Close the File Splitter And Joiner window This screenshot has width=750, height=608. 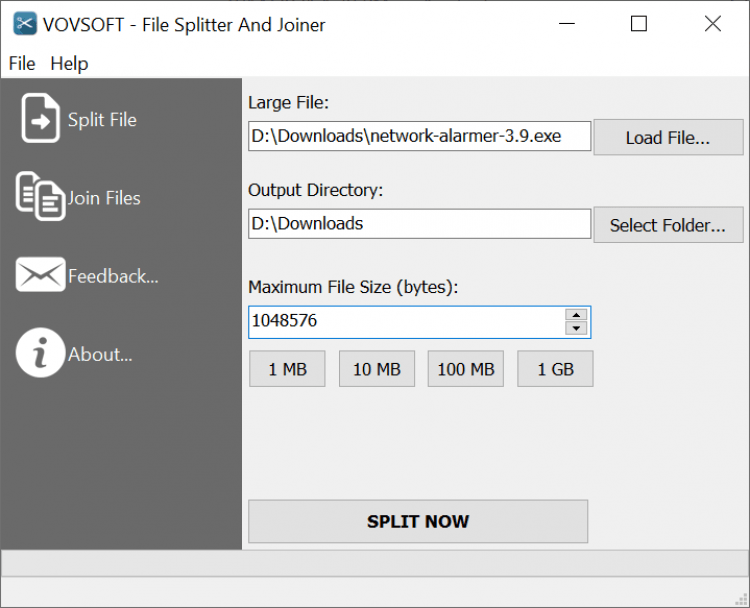[713, 23]
